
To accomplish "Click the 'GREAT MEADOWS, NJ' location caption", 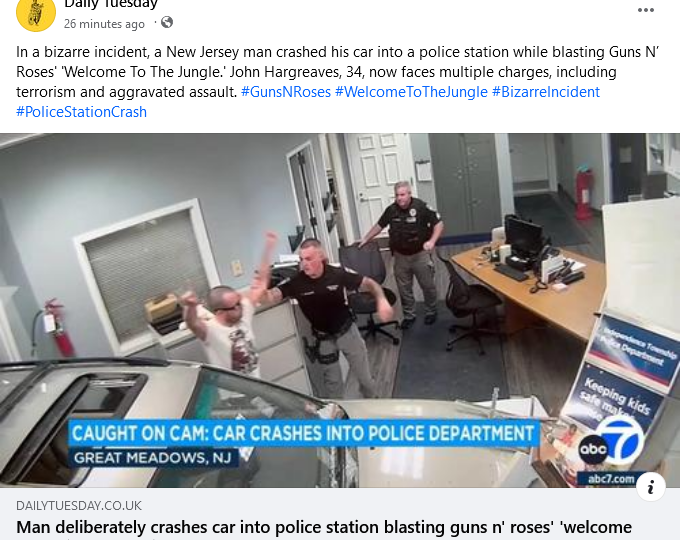I will click(x=153, y=458).
